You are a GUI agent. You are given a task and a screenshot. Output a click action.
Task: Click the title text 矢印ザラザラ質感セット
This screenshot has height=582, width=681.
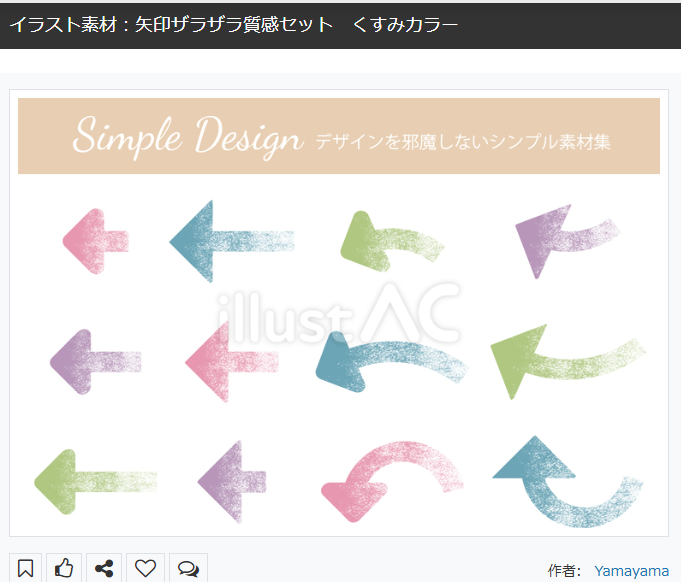tap(234, 24)
